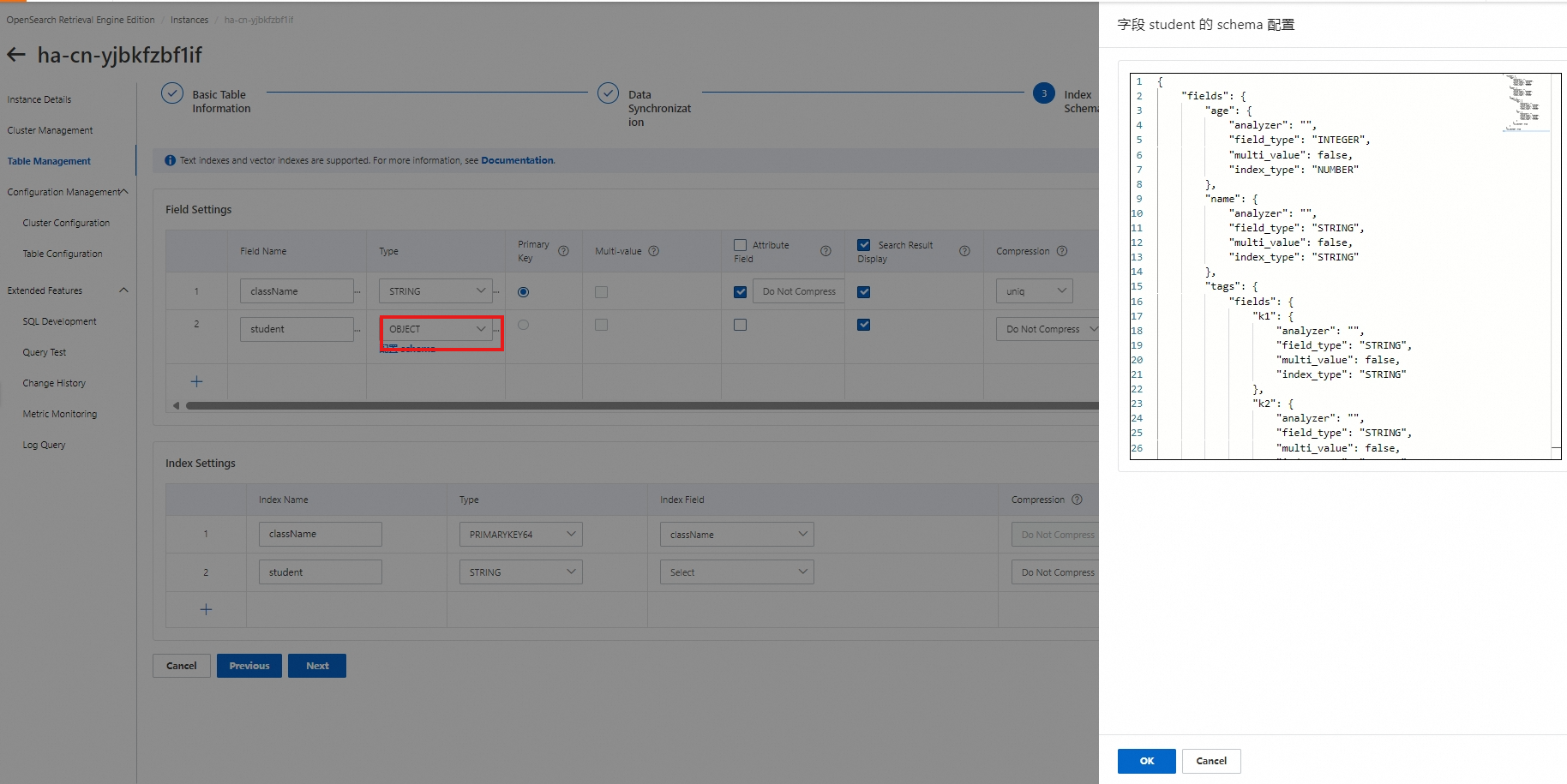The image size is (1567, 784).
Task: Open Query Test in the sidebar
Action: pos(45,352)
